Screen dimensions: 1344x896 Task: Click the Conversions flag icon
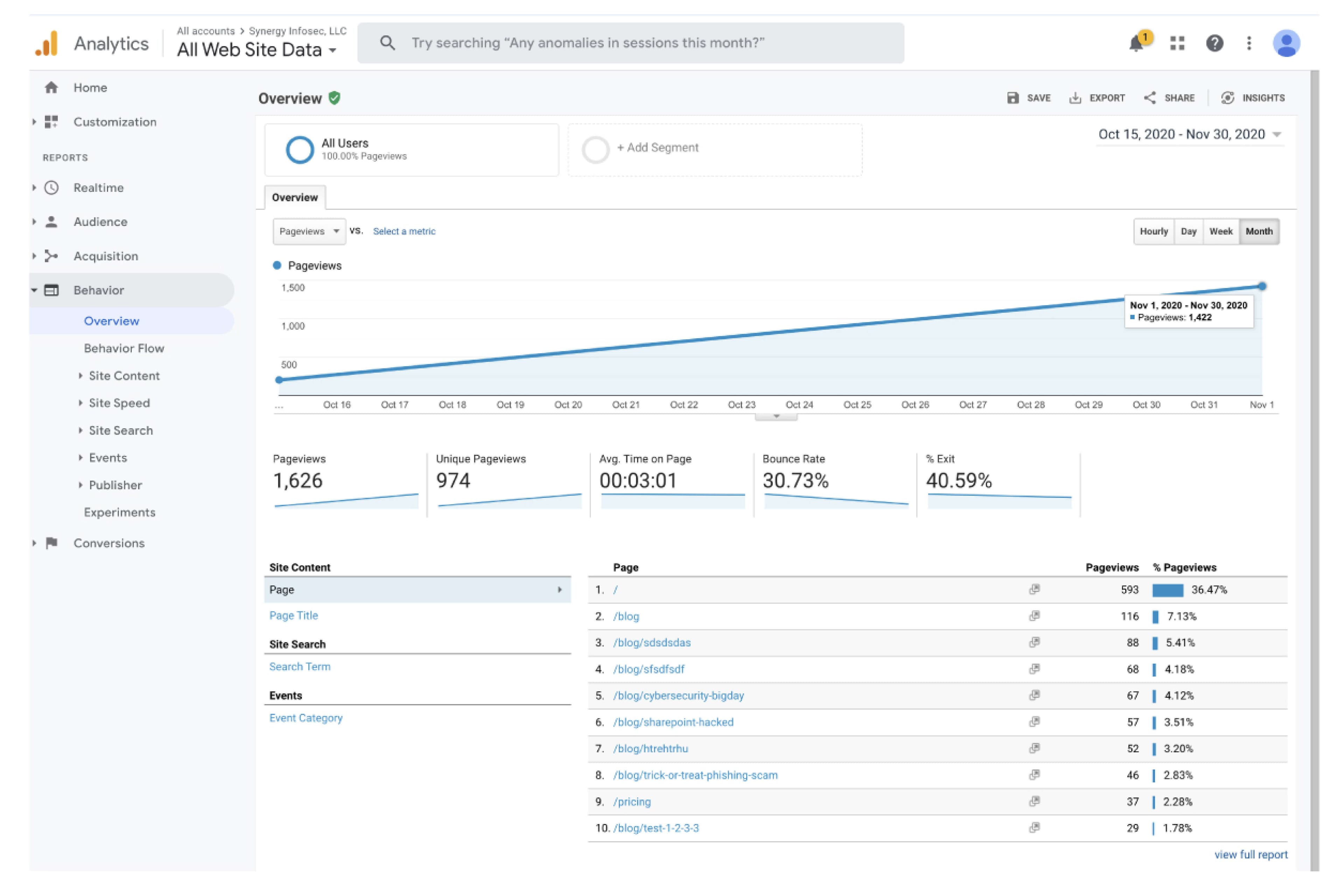(x=51, y=543)
